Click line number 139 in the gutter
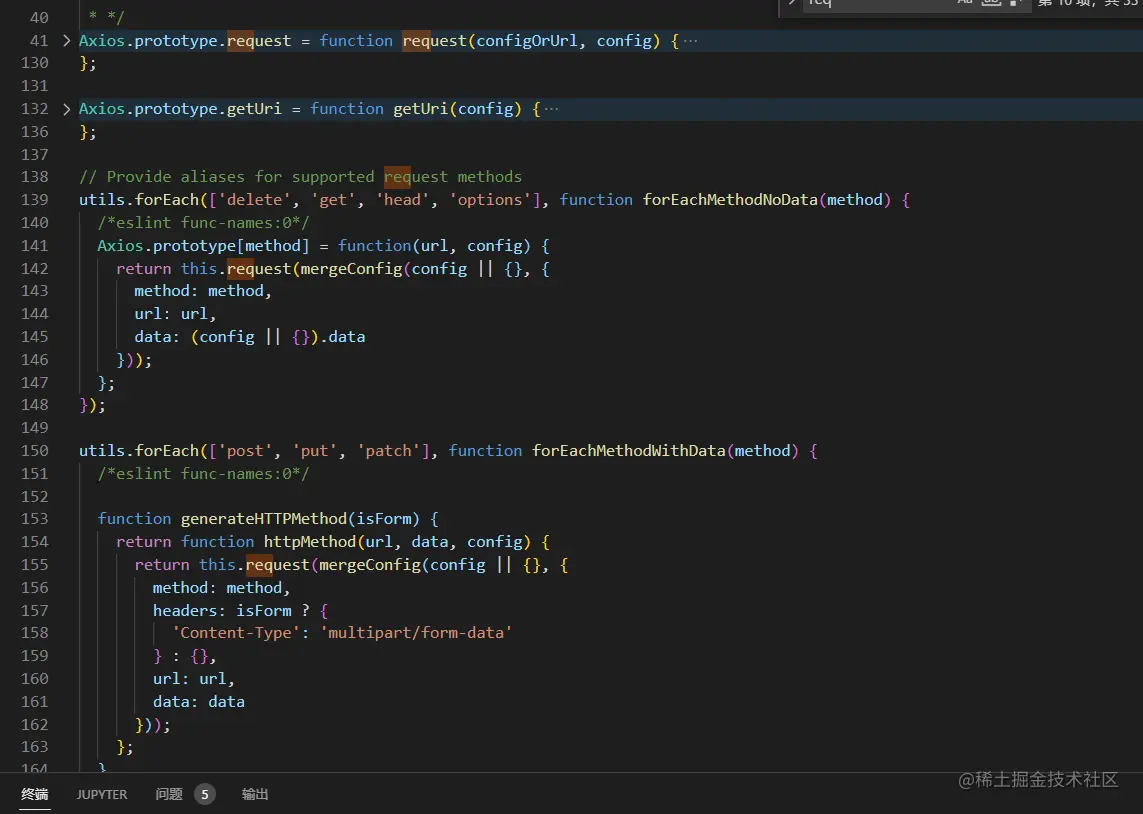1143x814 pixels. click(34, 200)
